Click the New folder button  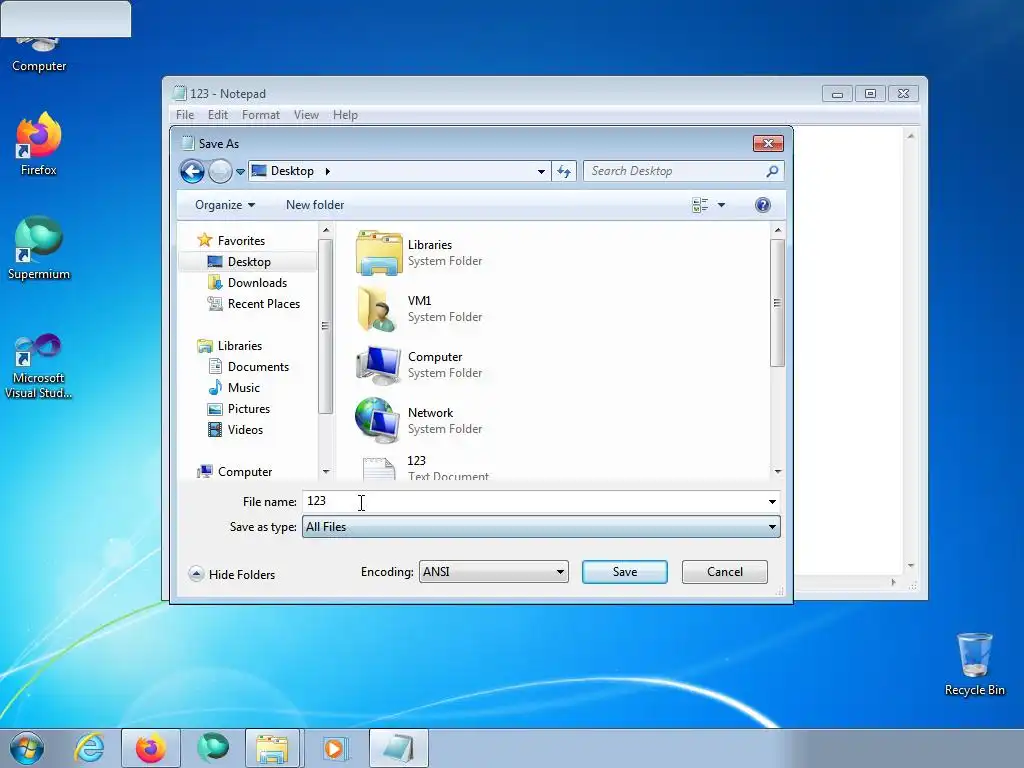(x=315, y=205)
